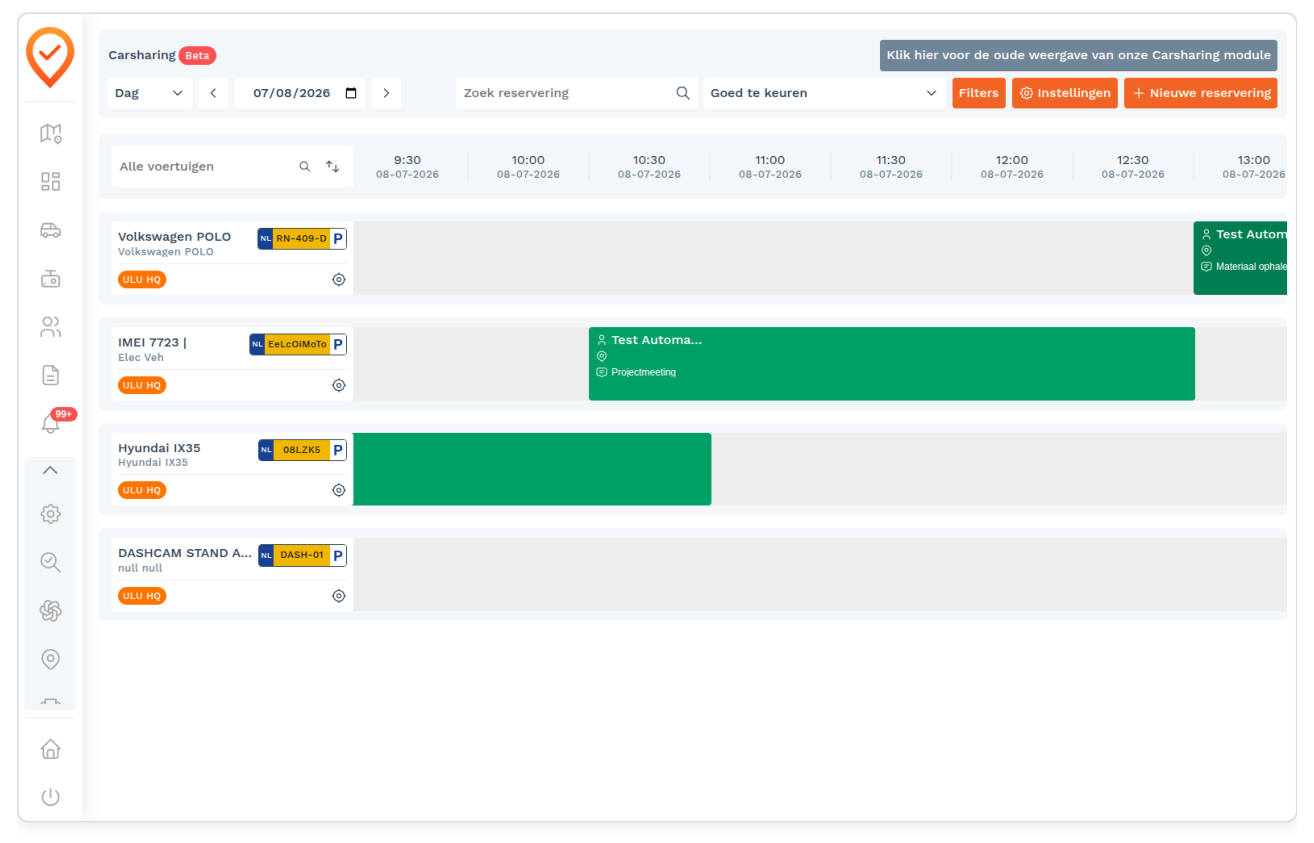Click the magnifier-with-checkmark sidebar icon
Image resolution: width=1314 pixels, height=843 pixels.
(50, 562)
